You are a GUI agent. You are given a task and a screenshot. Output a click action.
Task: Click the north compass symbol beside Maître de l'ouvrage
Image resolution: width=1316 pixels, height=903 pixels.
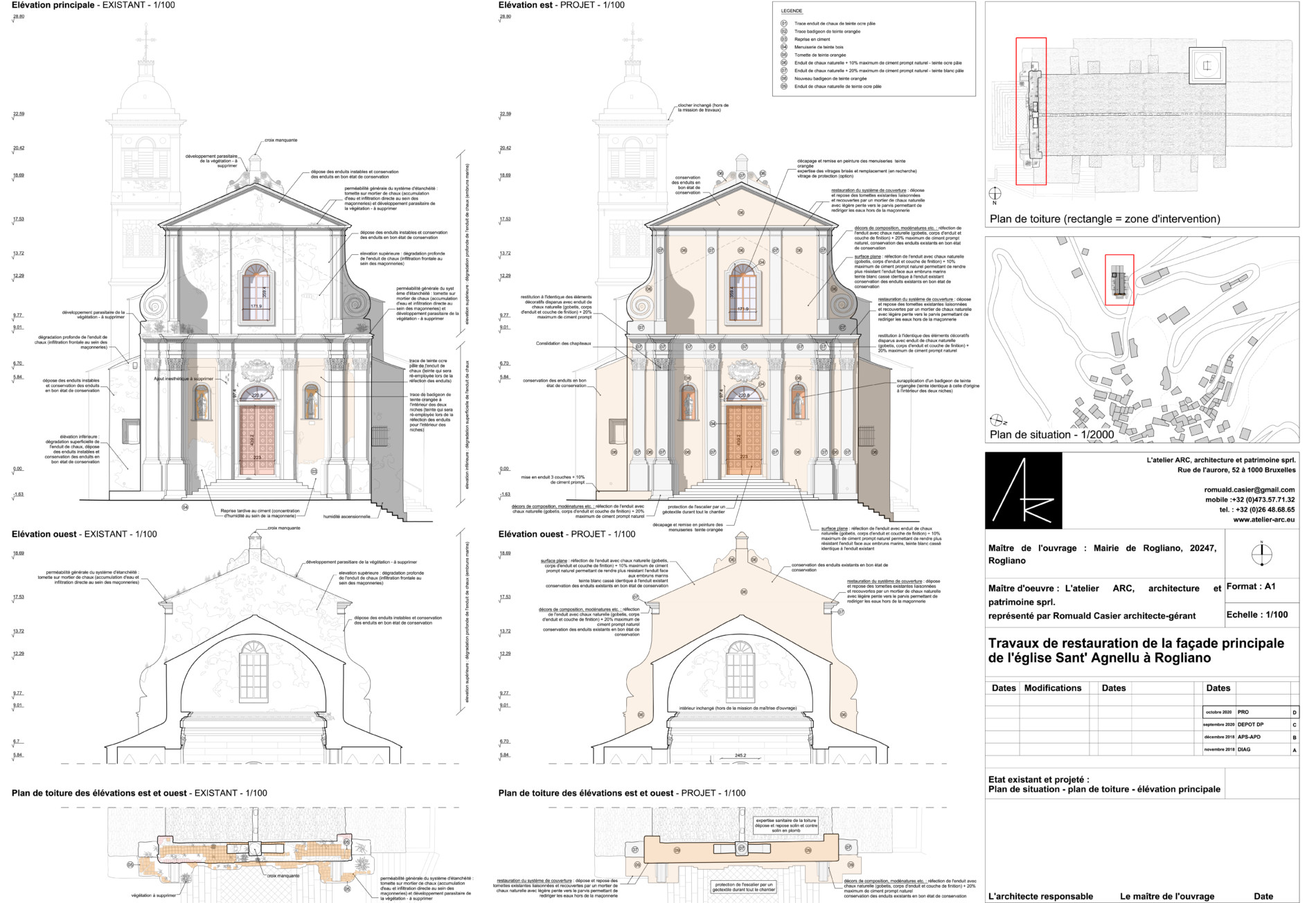(1261, 553)
